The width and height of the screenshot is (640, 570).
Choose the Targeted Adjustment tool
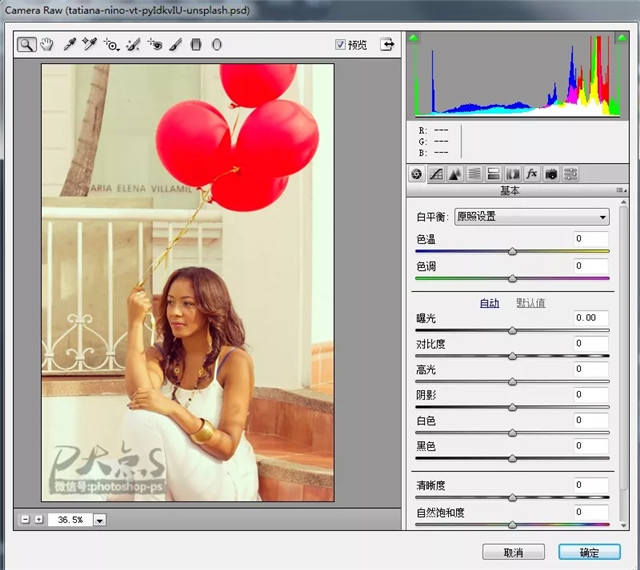(111, 45)
